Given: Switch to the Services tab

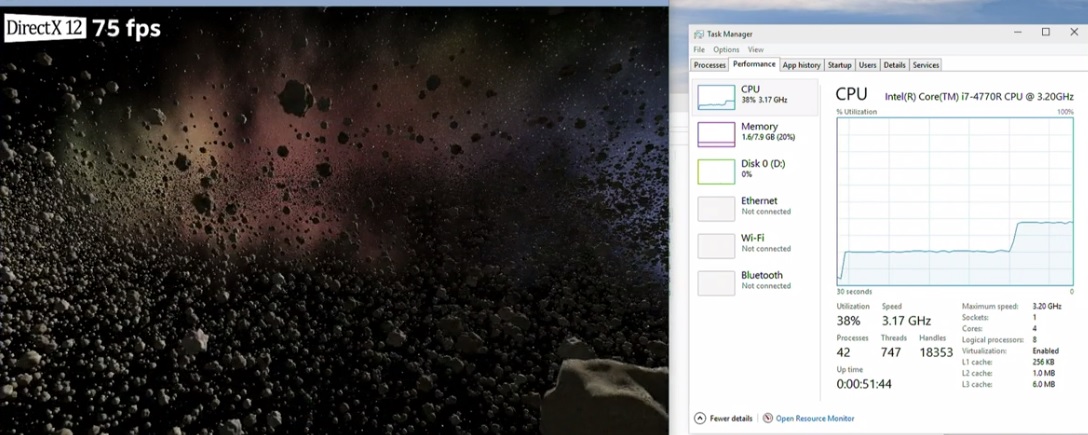Looking at the screenshot, I should click(926, 65).
